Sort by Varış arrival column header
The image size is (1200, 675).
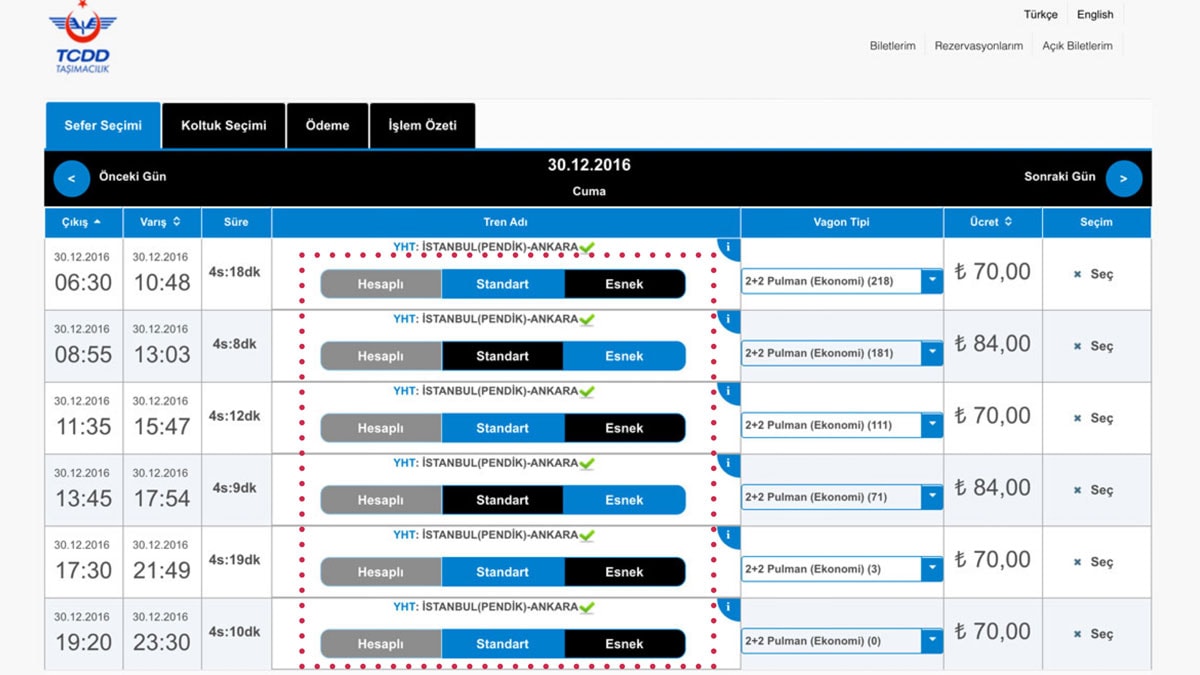coord(160,222)
